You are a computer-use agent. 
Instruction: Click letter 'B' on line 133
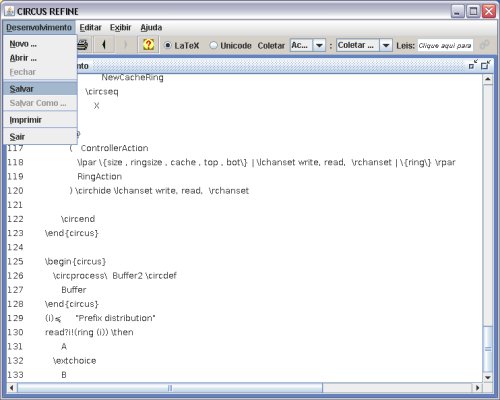[x=64, y=375]
